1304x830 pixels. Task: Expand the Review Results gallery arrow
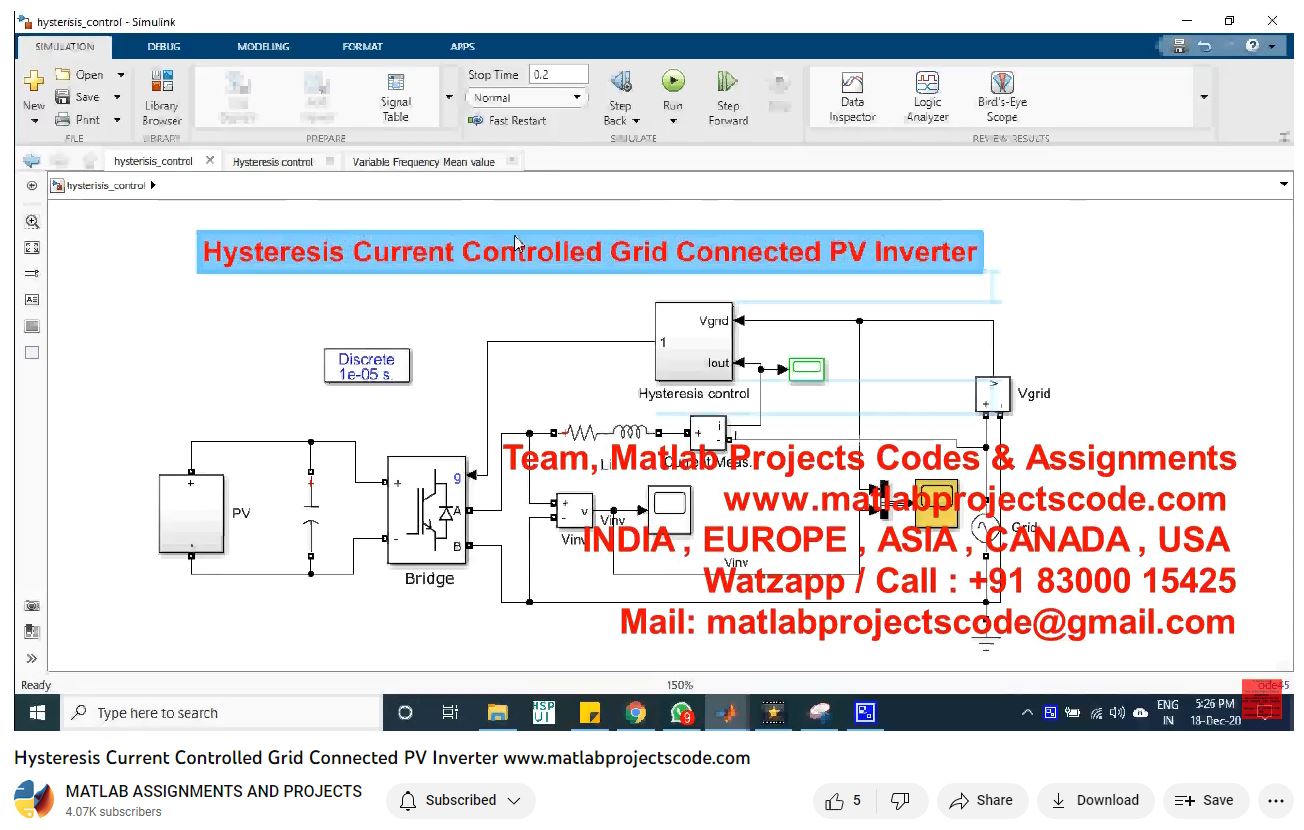pyautogui.click(x=1204, y=97)
